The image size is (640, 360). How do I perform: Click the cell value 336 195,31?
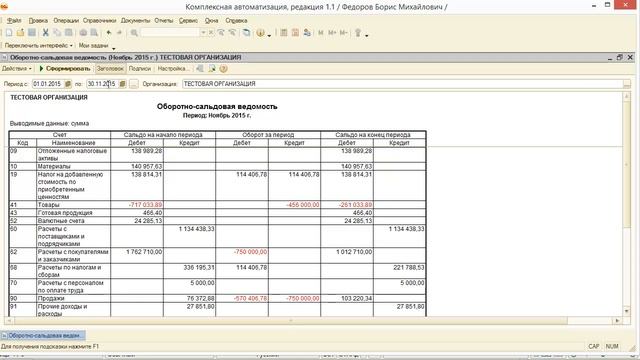[x=199, y=267]
